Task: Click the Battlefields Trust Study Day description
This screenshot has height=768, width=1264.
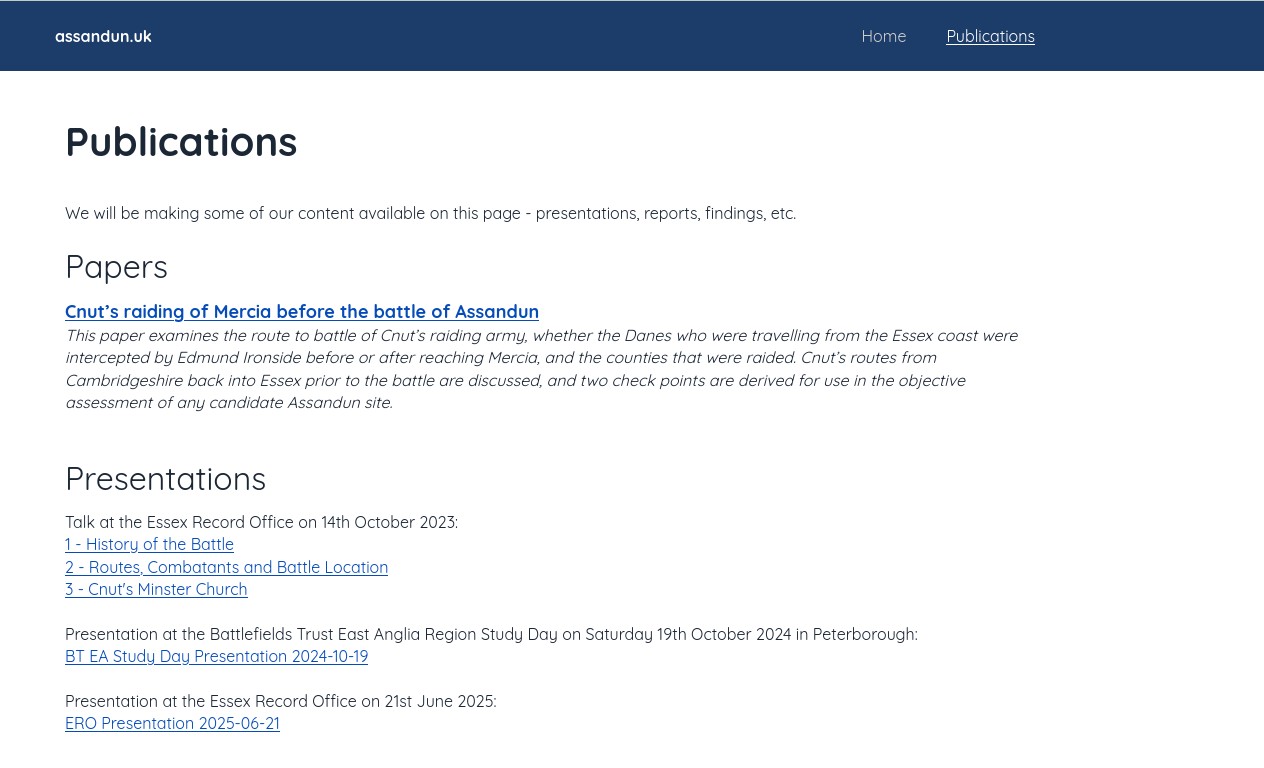Action: pyautogui.click(x=490, y=634)
